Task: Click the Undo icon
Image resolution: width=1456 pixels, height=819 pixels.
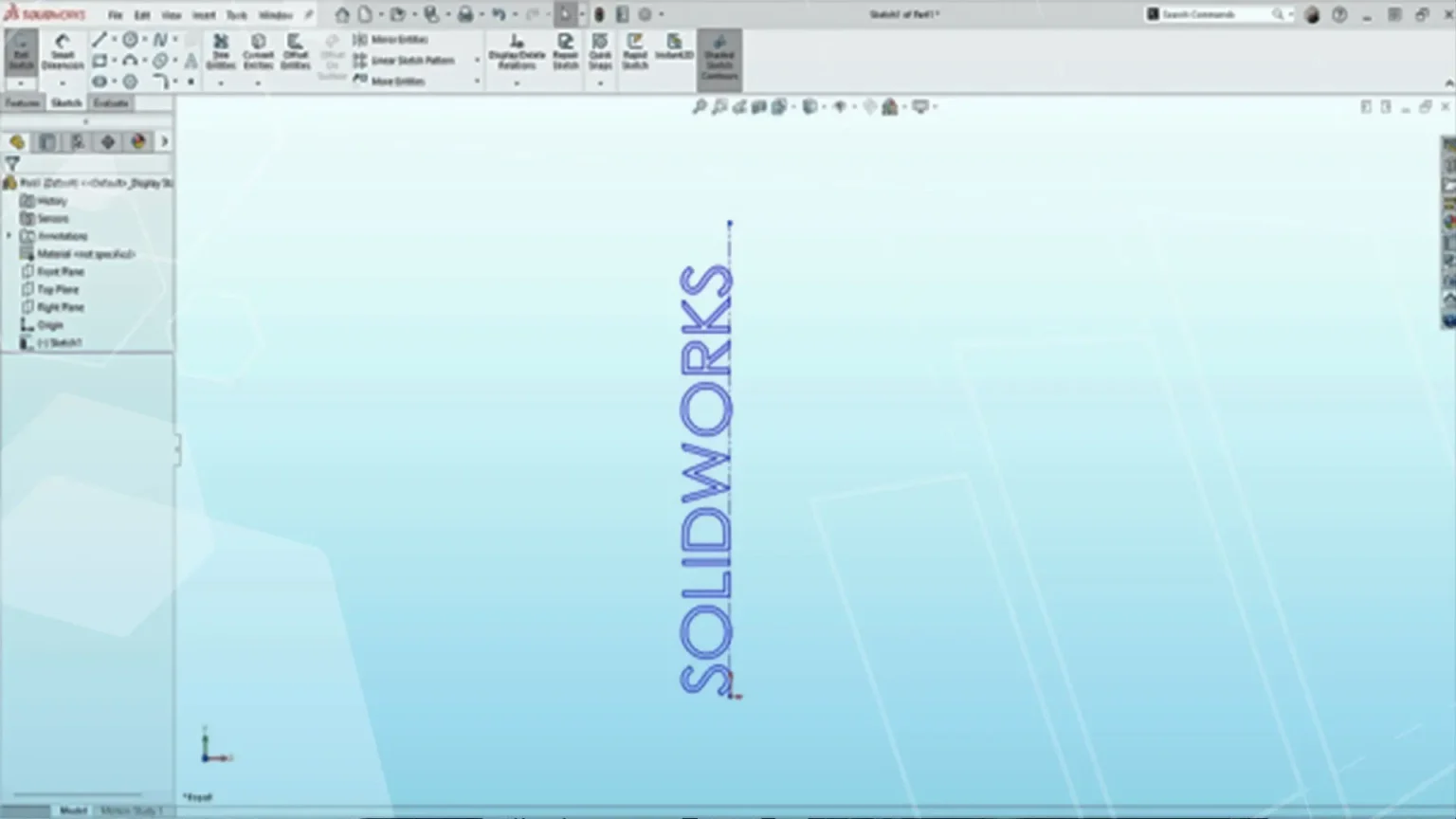Action: pos(499,14)
